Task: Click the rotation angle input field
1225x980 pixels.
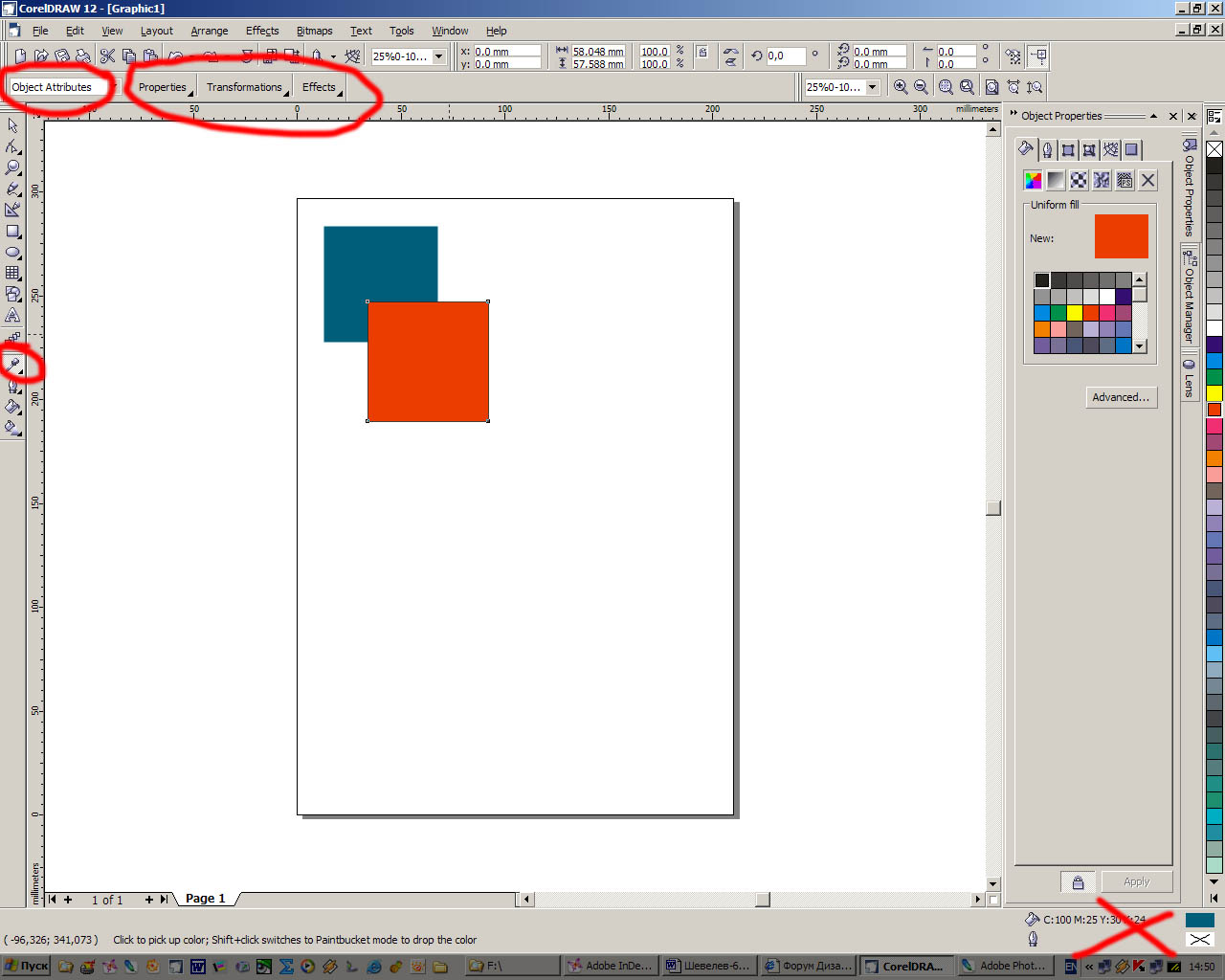Action: coord(785,56)
